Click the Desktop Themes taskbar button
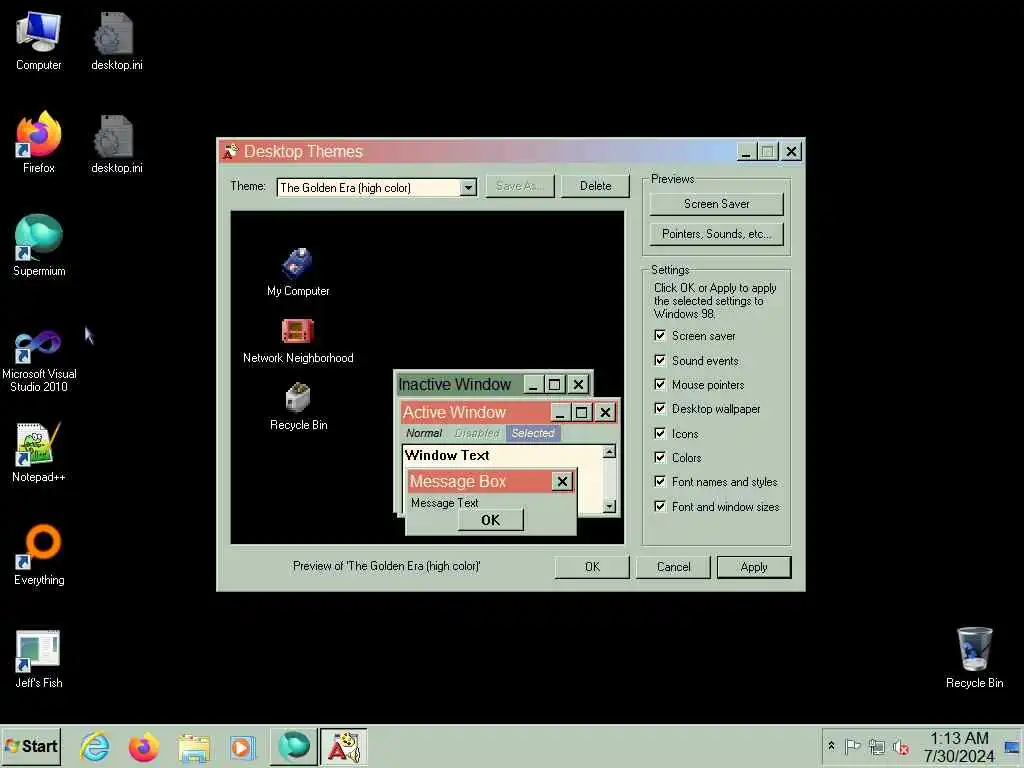The height and width of the screenshot is (768, 1024). coord(344,746)
